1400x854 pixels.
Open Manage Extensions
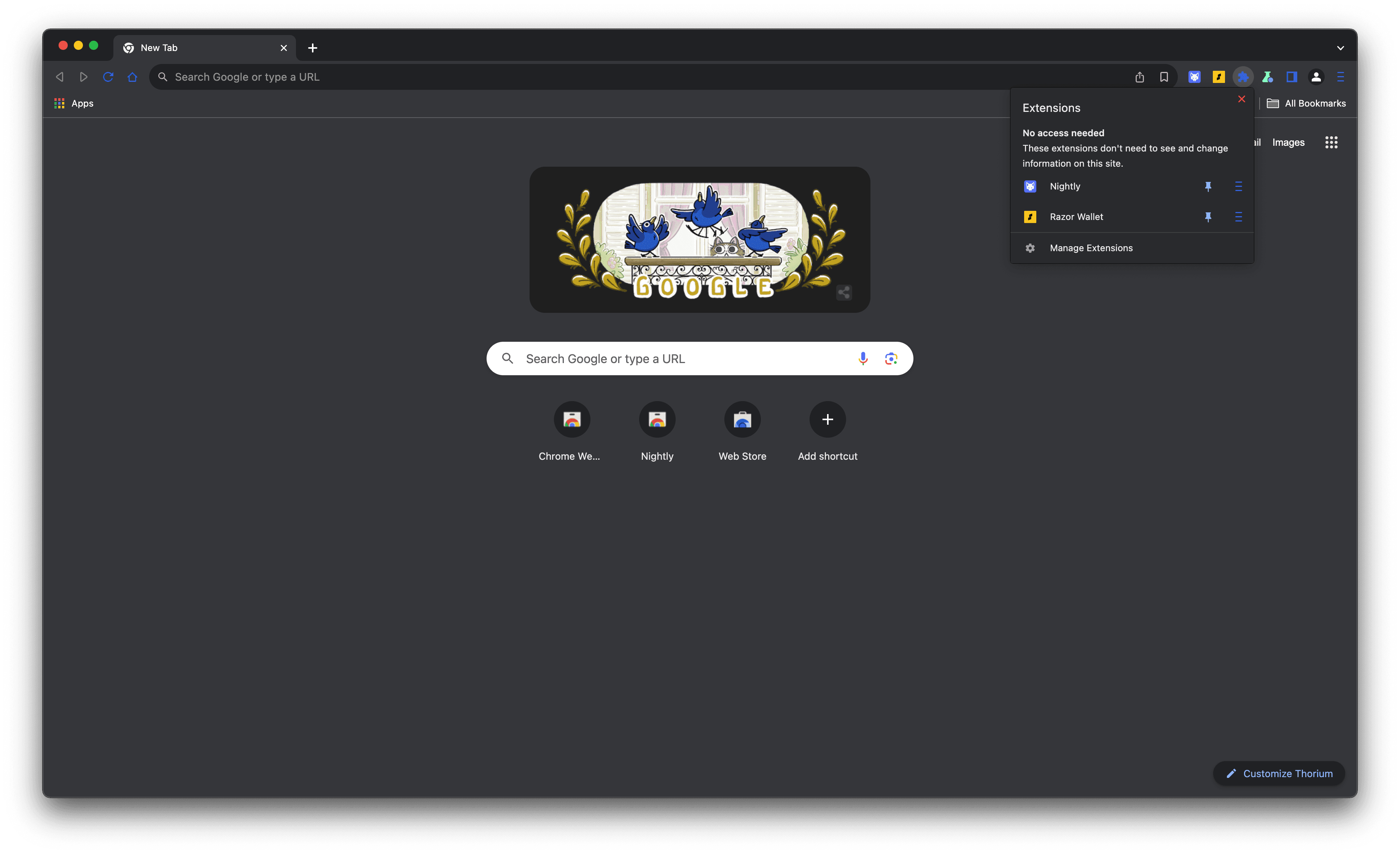coord(1132,248)
